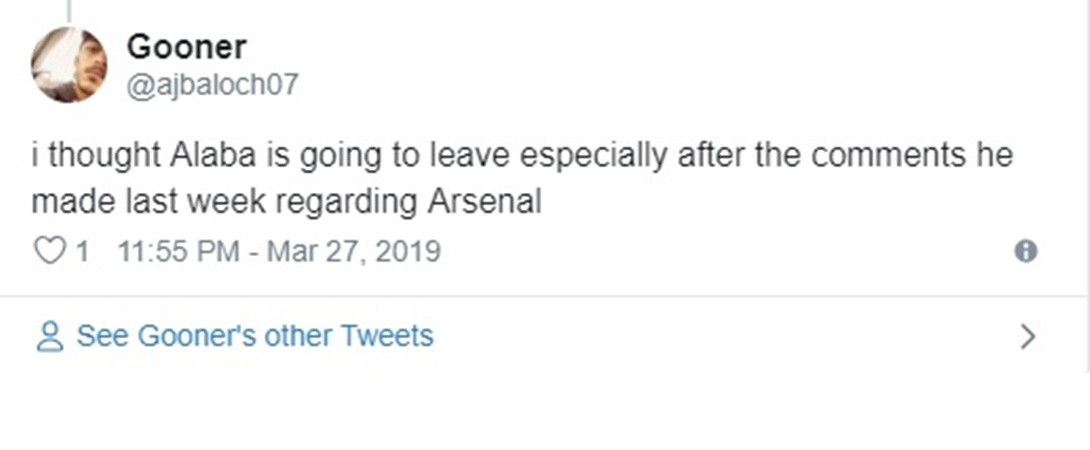Image resolution: width=1090 pixels, height=450 pixels.
Task: Click the thread connector line above the avatar
Action: pos(69,10)
